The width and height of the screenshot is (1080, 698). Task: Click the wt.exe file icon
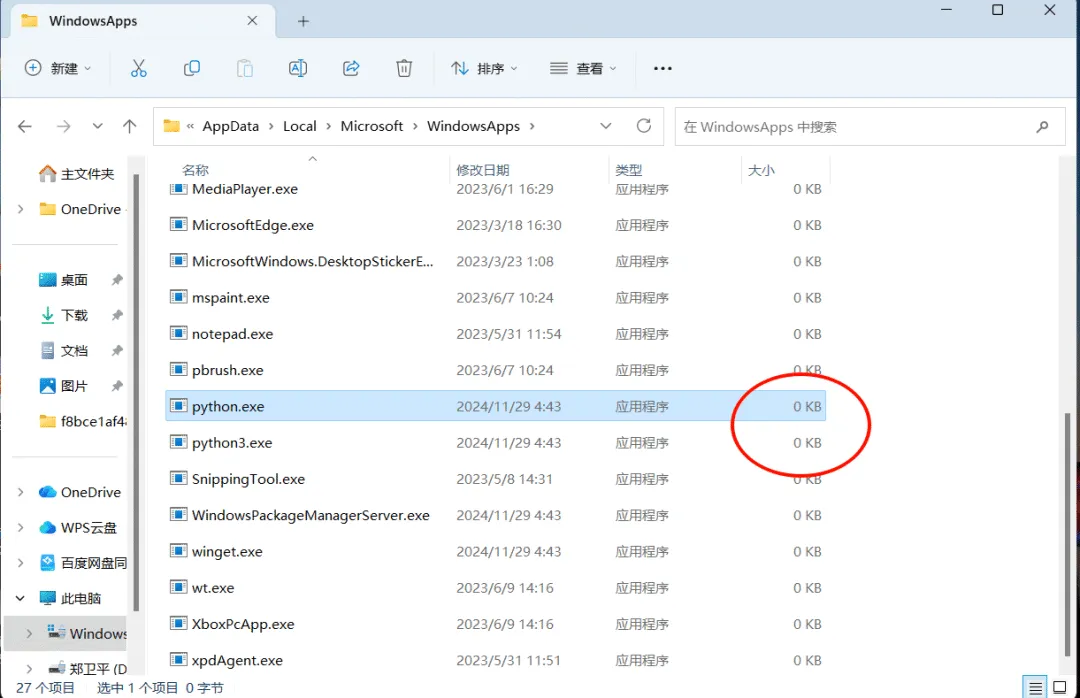pyautogui.click(x=178, y=587)
